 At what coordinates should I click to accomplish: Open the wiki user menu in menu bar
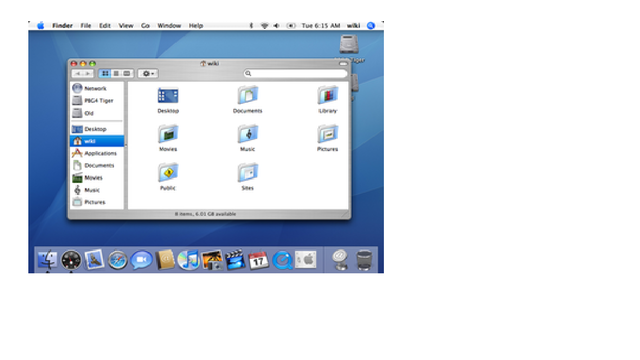tap(353, 26)
